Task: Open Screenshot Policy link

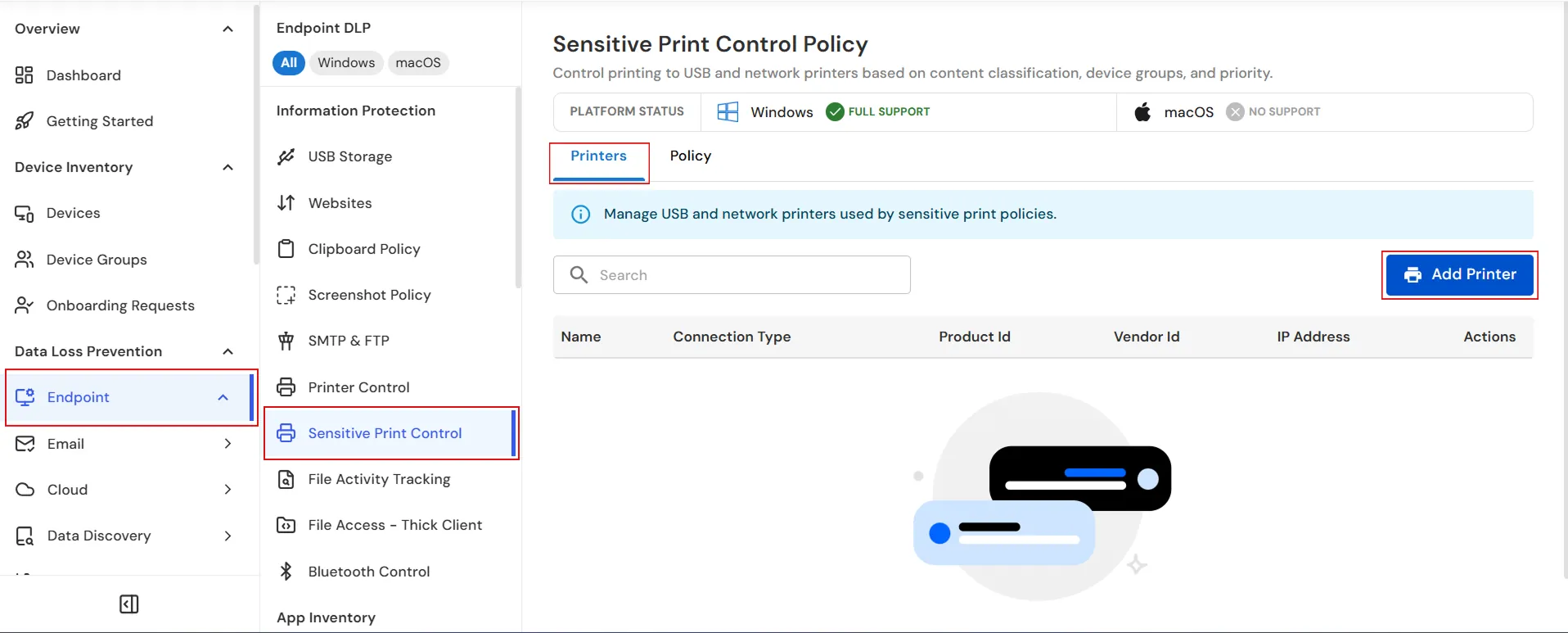Action: pyautogui.click(x=370, y=295)
